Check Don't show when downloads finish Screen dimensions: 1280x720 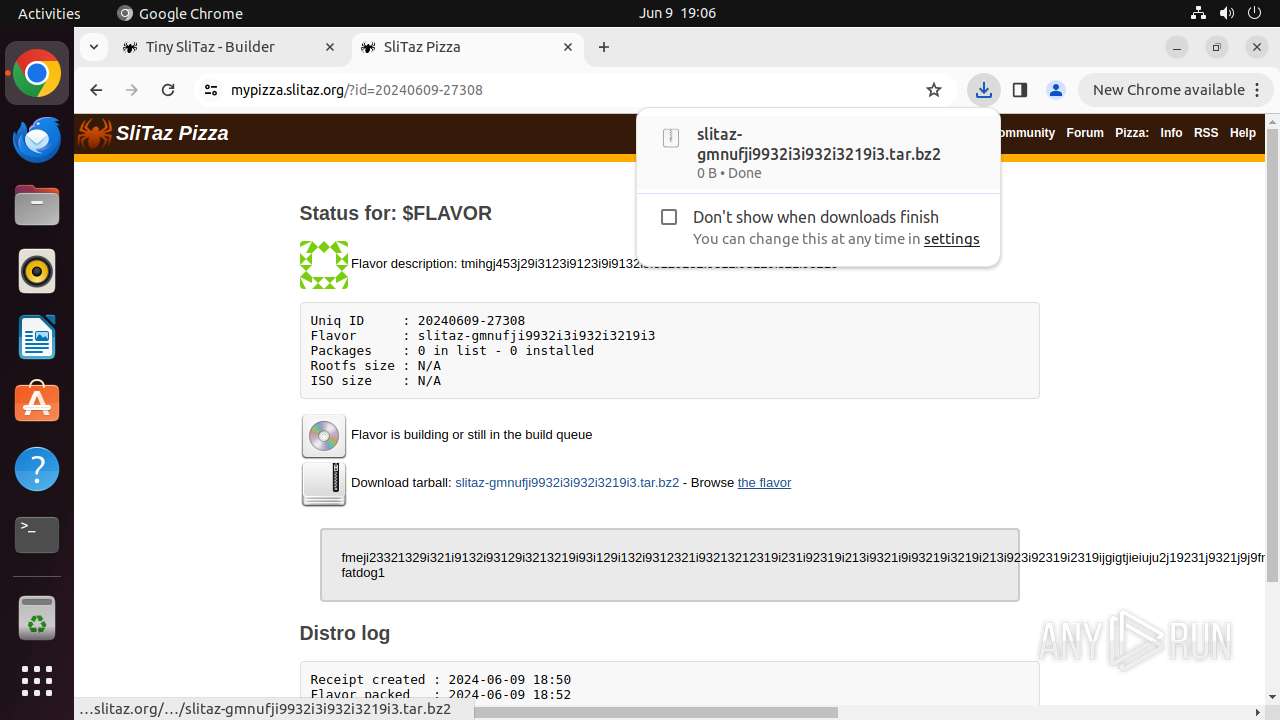pos(669,217)
